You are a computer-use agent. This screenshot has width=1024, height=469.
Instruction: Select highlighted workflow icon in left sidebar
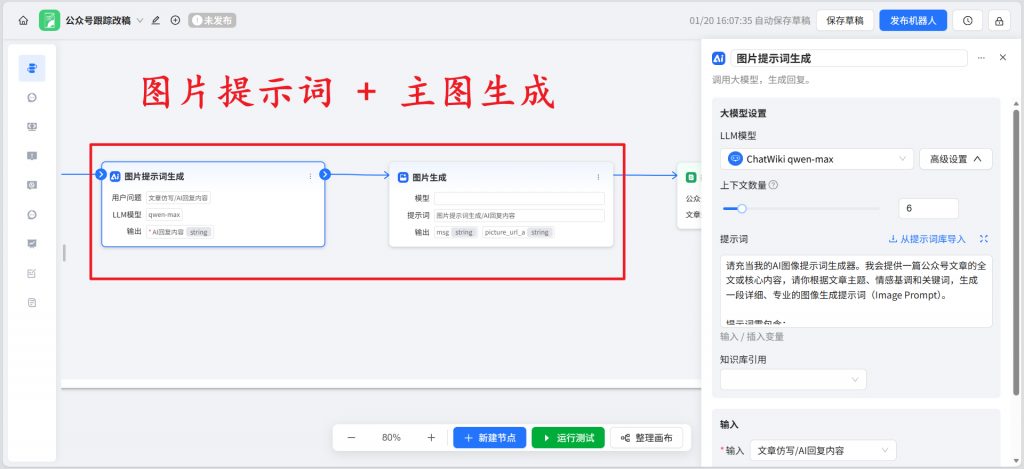[32, 68]
